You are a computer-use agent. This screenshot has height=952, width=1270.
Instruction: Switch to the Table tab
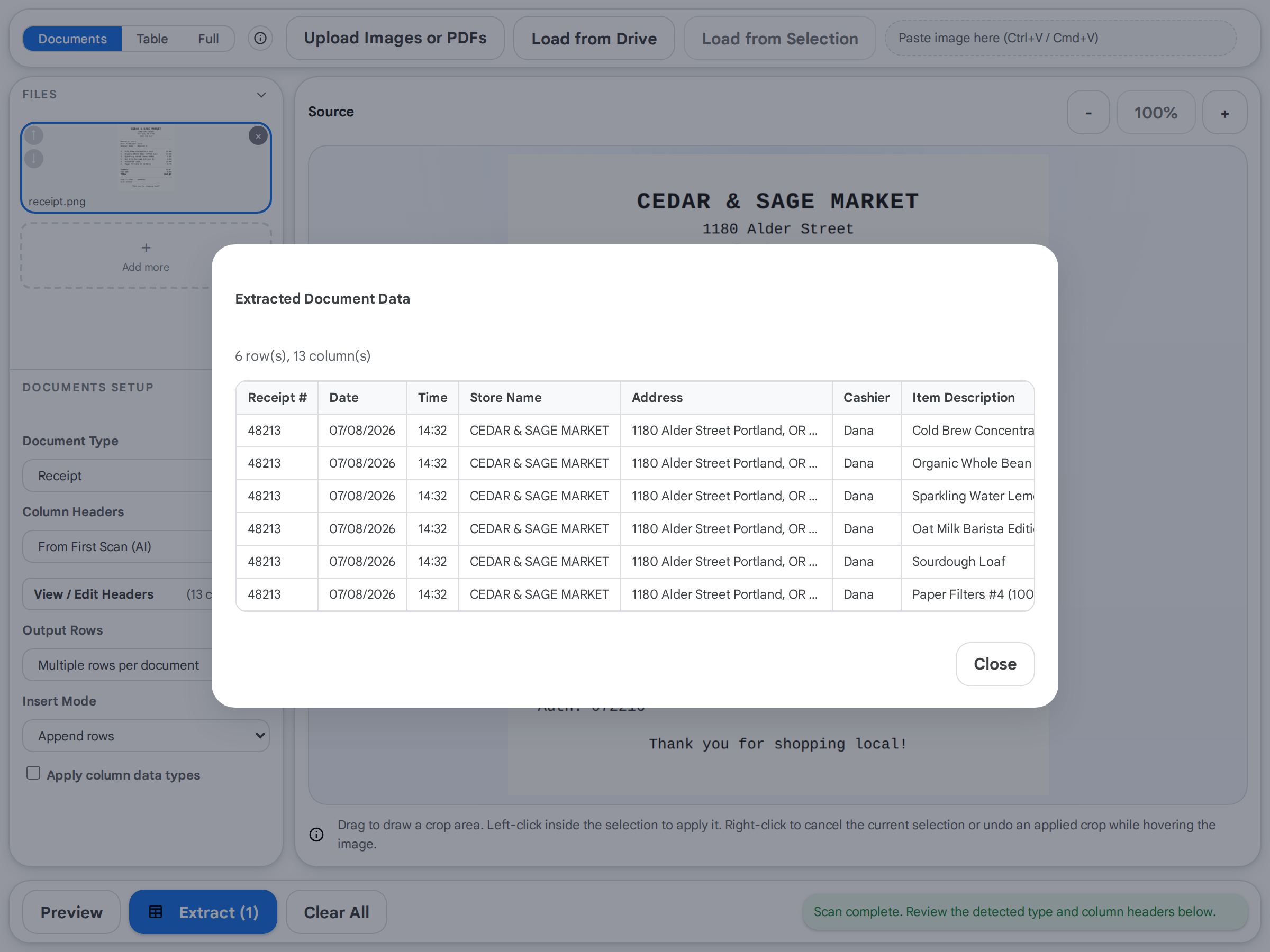tap(152, 39)
